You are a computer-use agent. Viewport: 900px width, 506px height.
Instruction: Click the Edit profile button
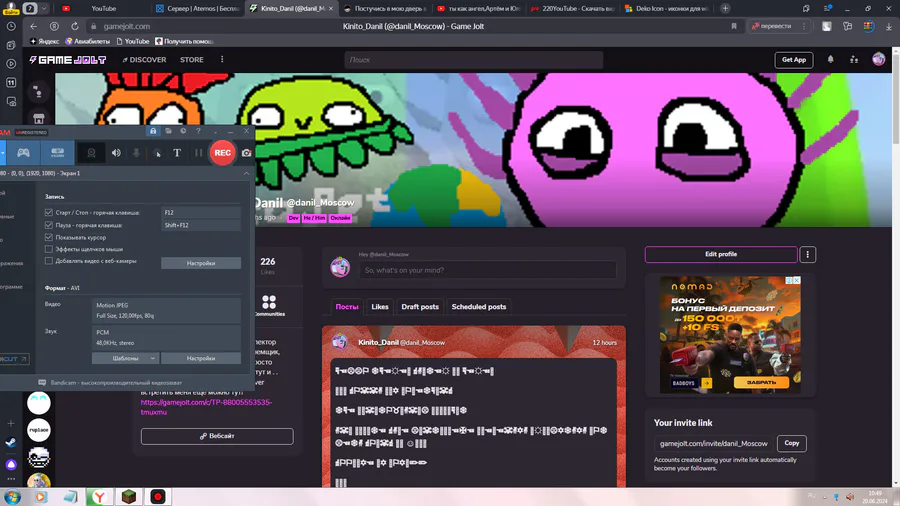click(x=721, y=254)
